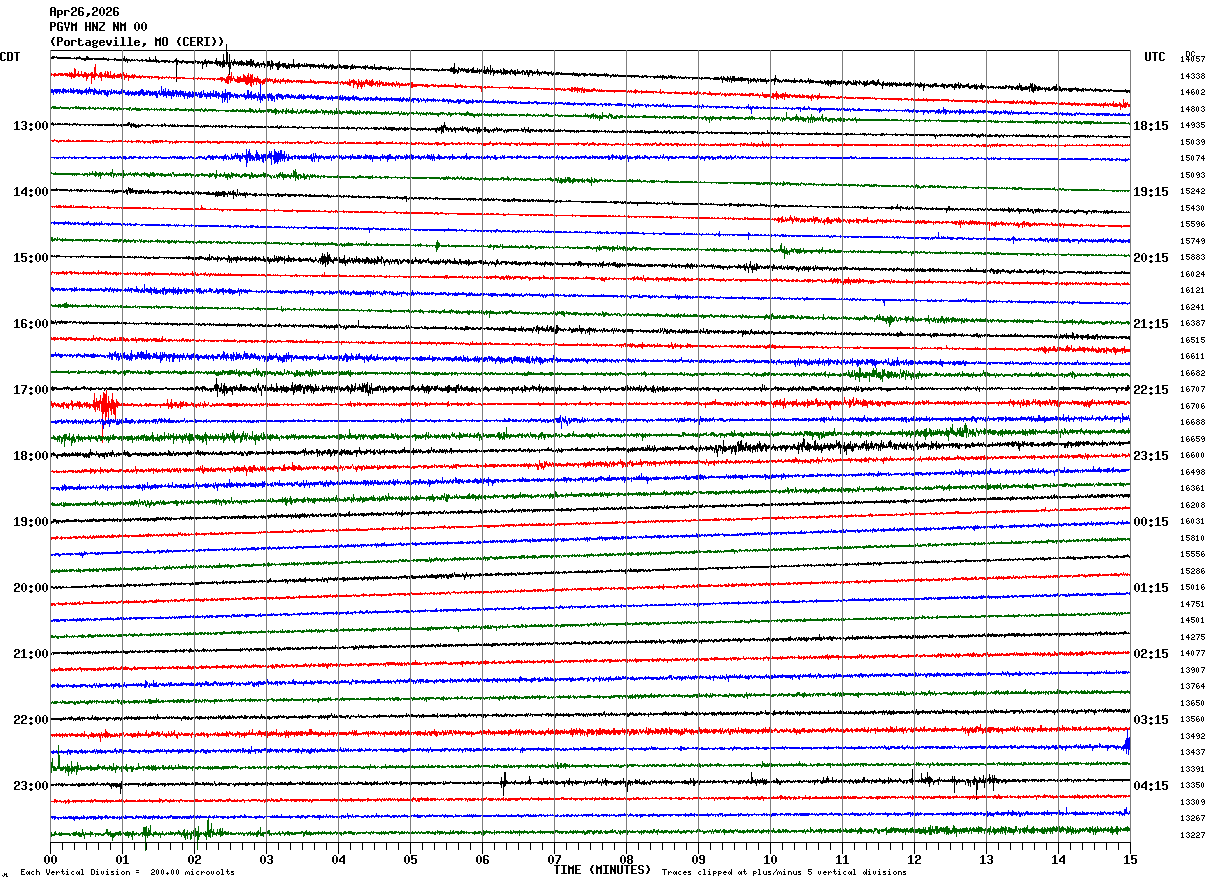The width and height of the screenshot is (1210, 886).
Task: Select the DC offset value 16121
Action: coord(1192,291)
